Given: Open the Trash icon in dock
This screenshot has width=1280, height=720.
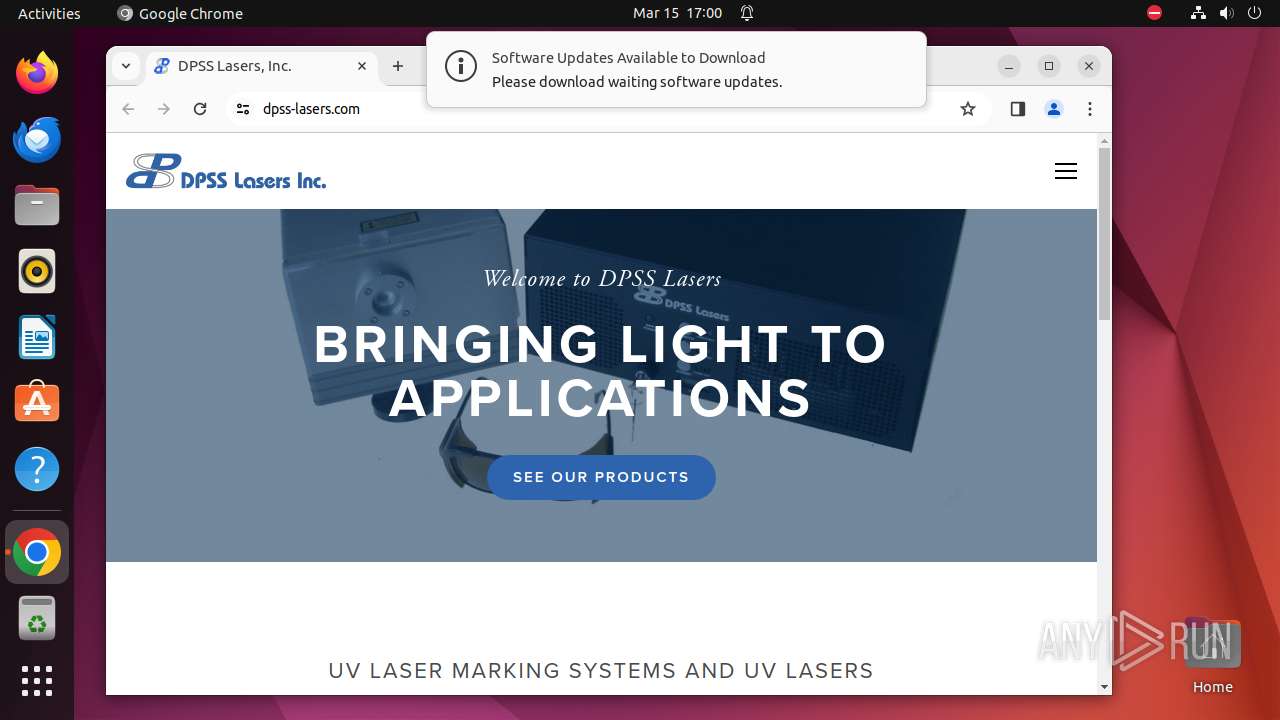Looking at the screenshot, I should 37,618.
